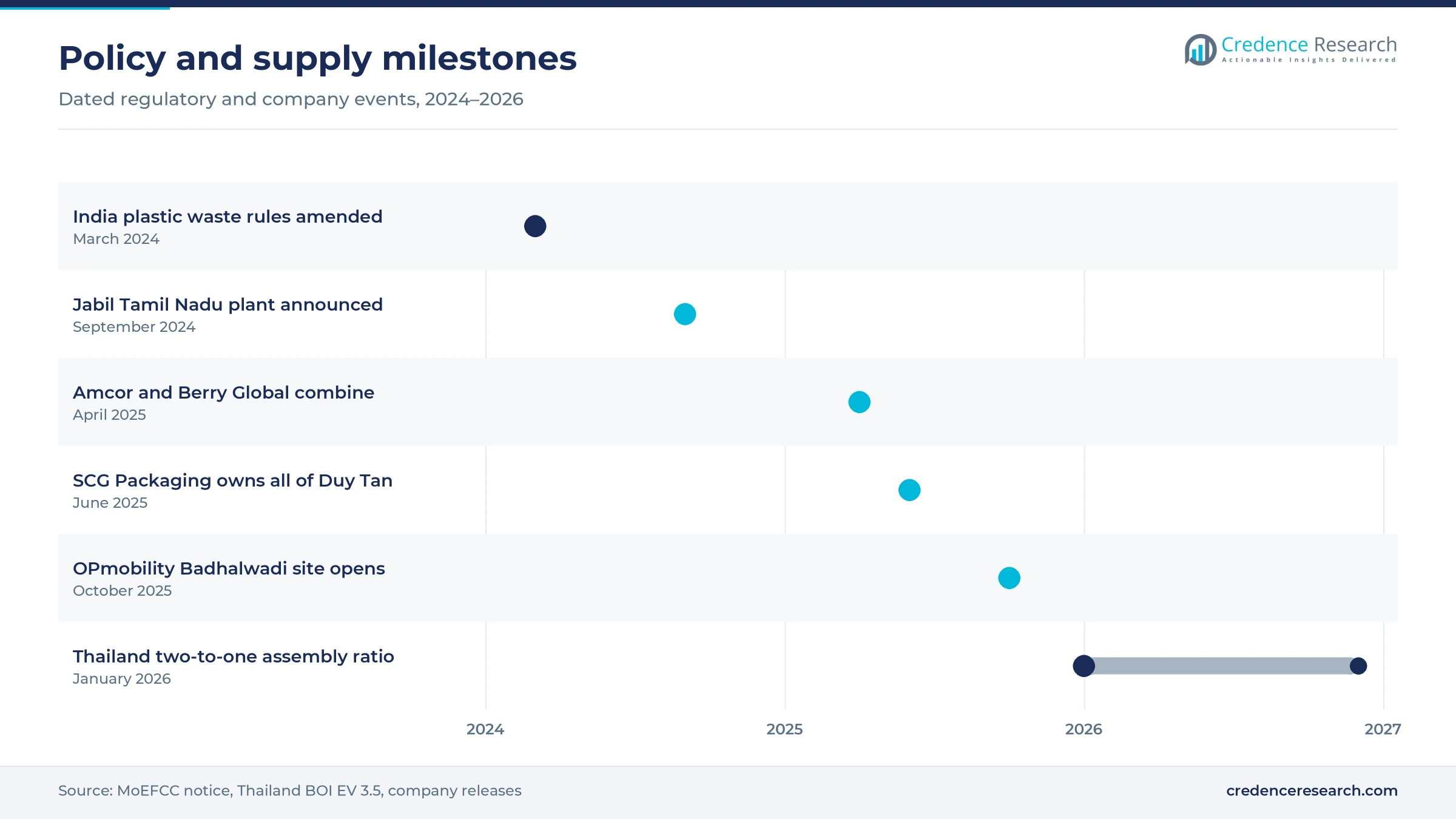This screenshot has height=819, width=1456.
Task: Click the 2026 axis label
Action: click(x=1084, y=729)
